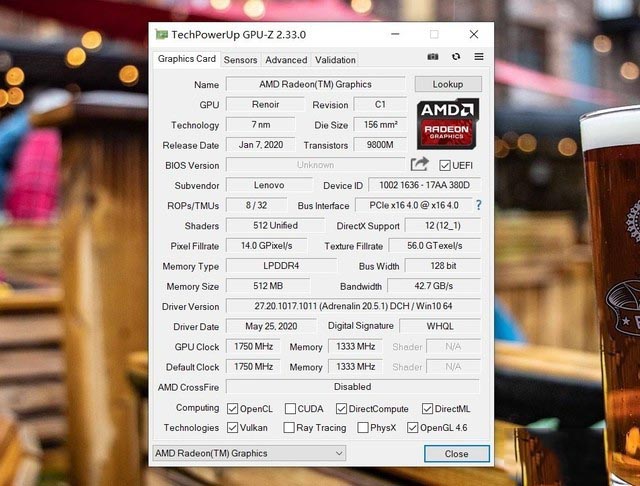The image size is (640, 486).
Task: Click the Texture Fillrate value 56.0 GTexel/s
Action: click(435, 246)
